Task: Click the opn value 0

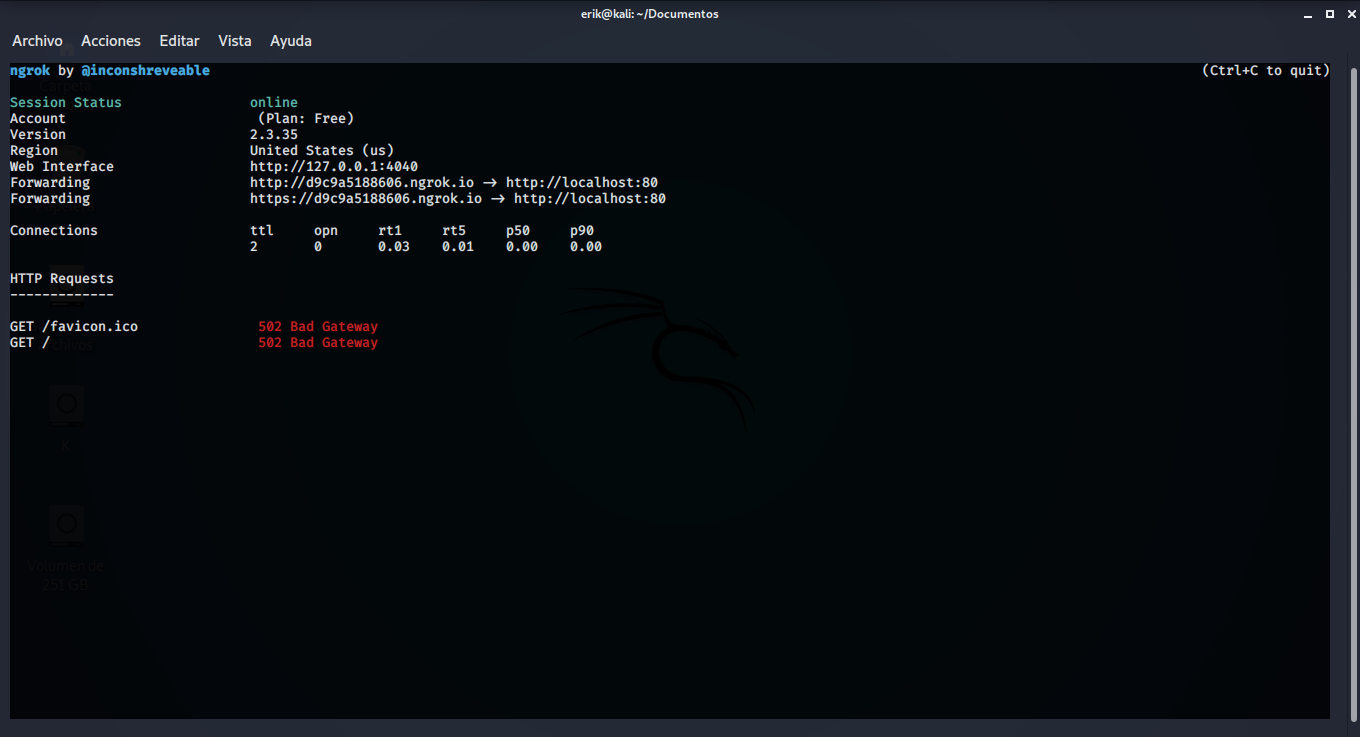Action: 318,247
